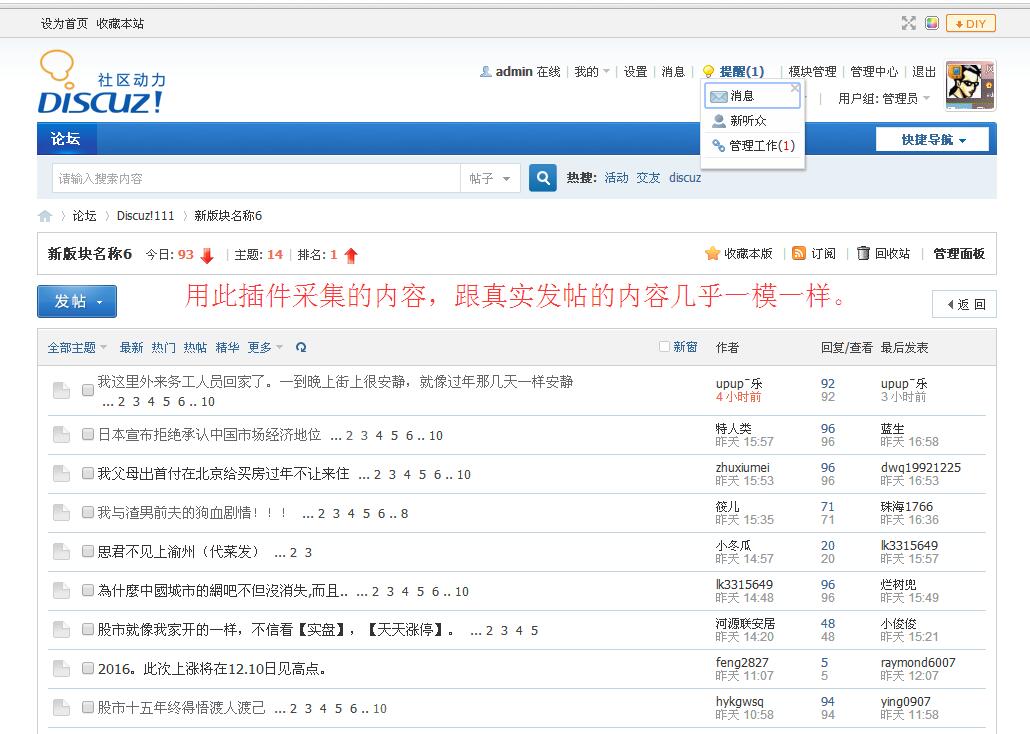Click the Discuz!111 breadcrumb link
1030x734 pixels.
coord(145,216)
